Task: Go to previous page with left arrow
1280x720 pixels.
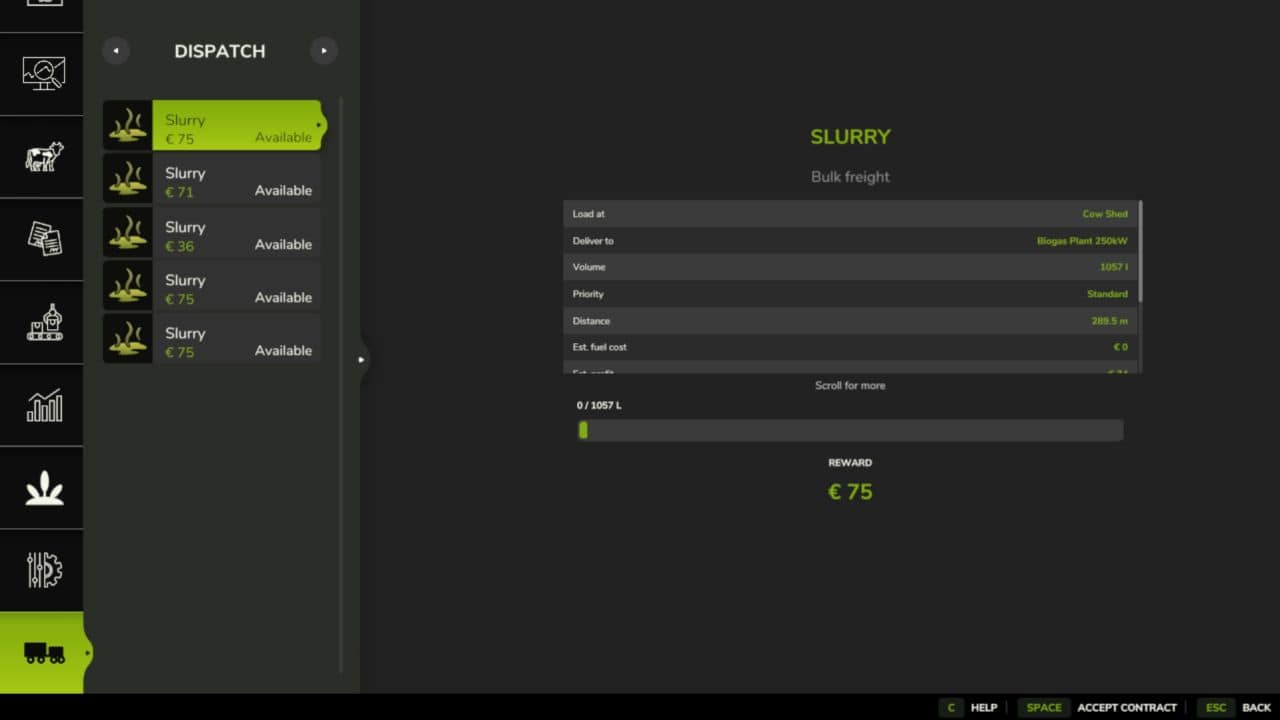Action: [x=116, y=51]
